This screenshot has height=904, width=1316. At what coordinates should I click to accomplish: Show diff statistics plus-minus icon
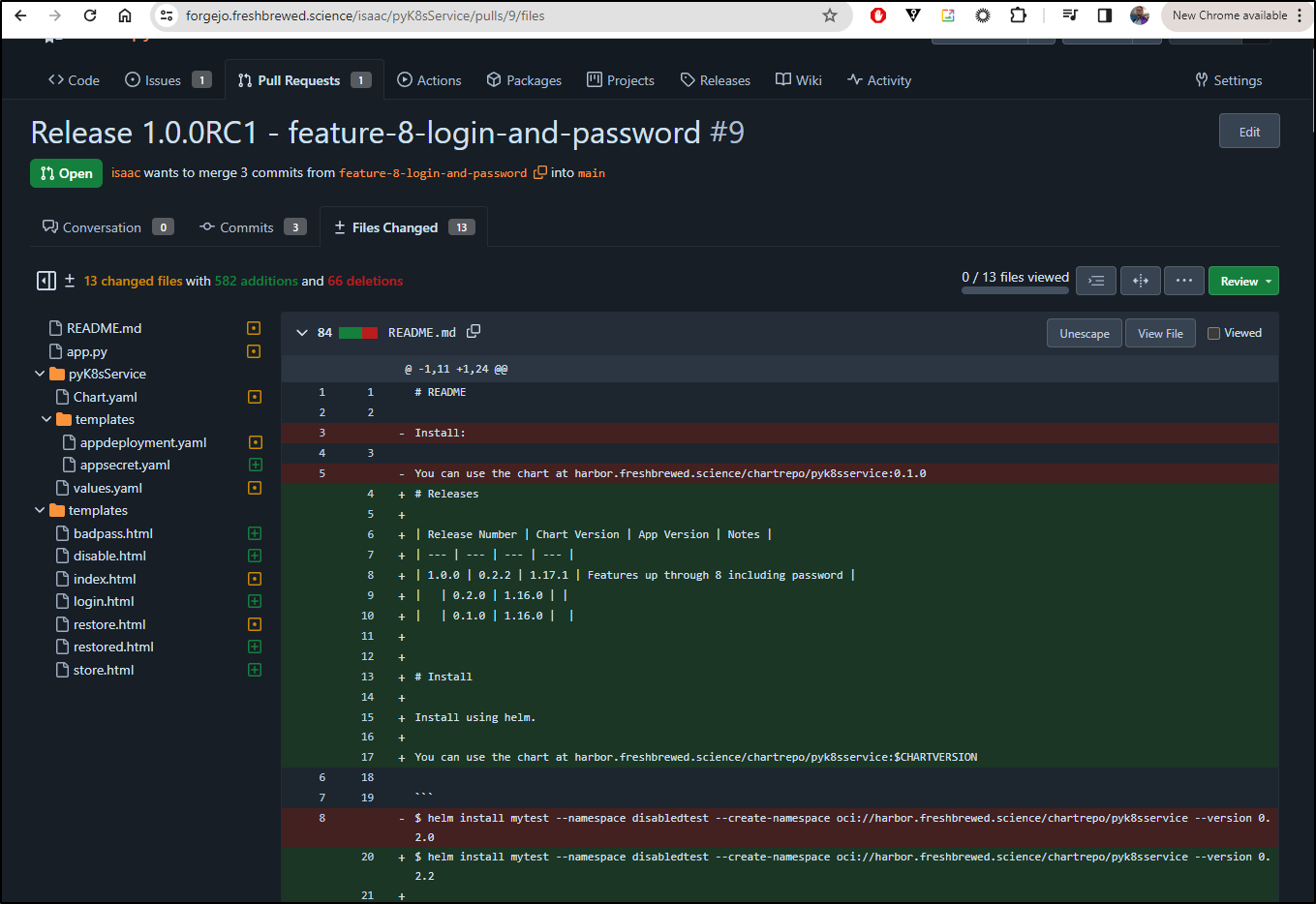[70, 281]
